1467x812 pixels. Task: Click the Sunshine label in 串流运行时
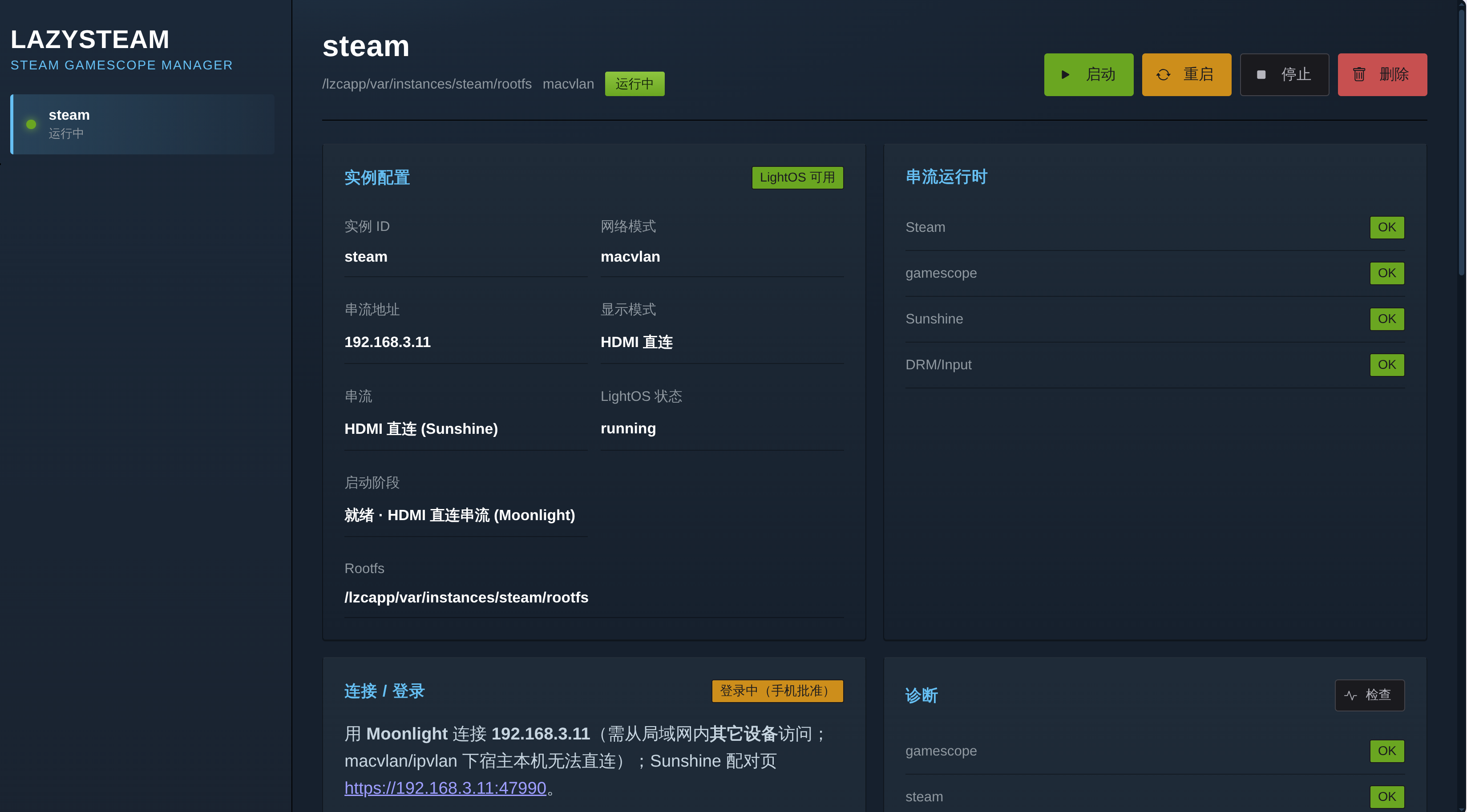coord(934,319)
